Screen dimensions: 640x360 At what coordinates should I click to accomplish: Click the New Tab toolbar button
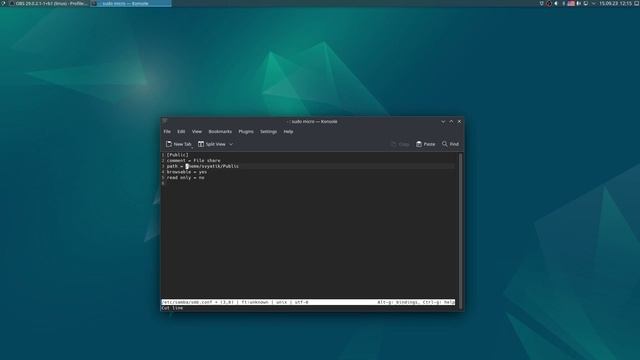pos(178,144)
